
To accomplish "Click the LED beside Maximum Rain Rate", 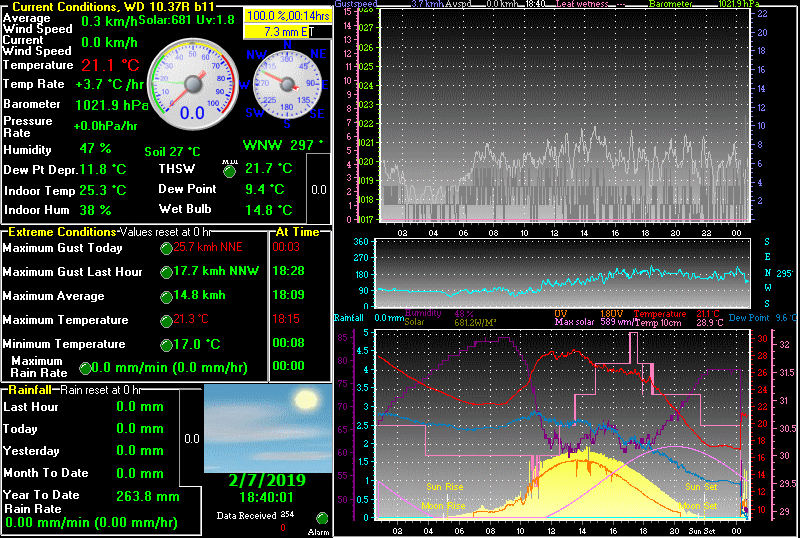I will (x=85, y=368).
